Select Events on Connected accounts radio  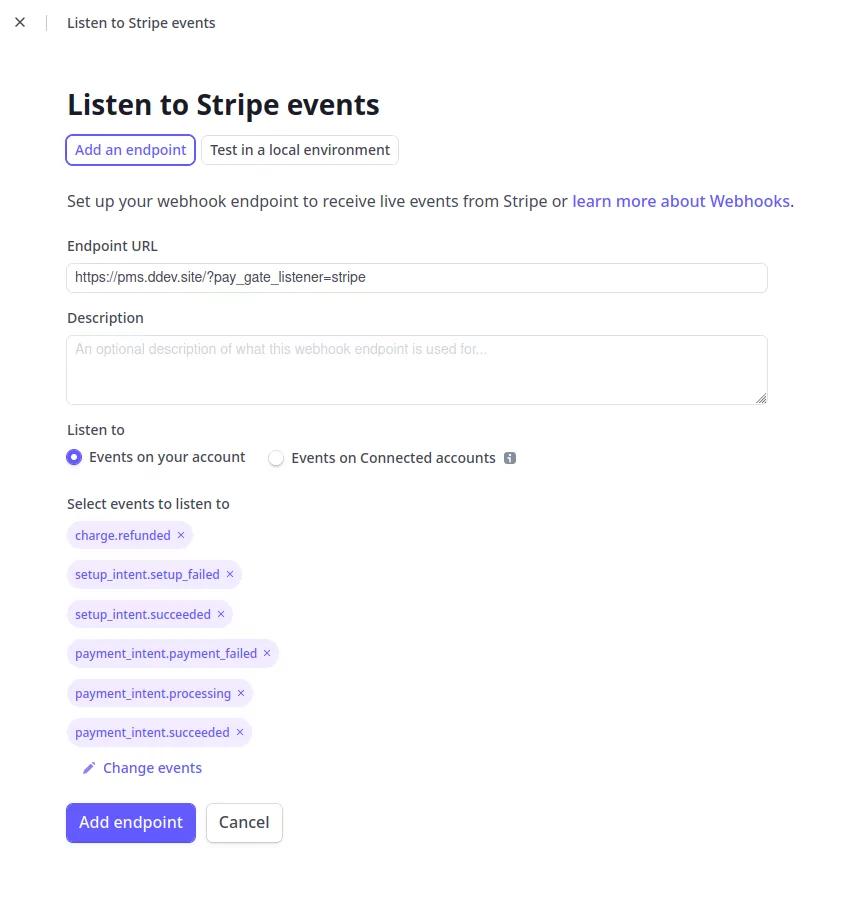[276, 458]
